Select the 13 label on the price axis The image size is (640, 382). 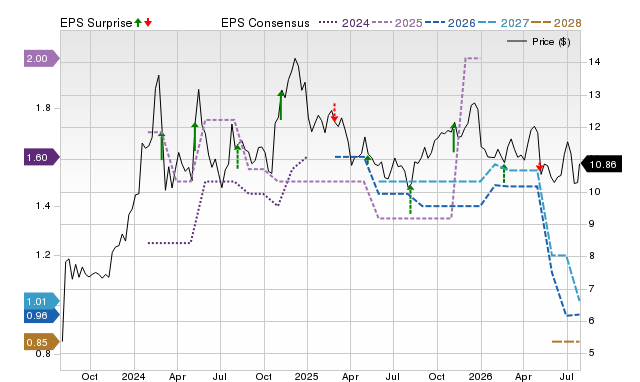[594, 95]
